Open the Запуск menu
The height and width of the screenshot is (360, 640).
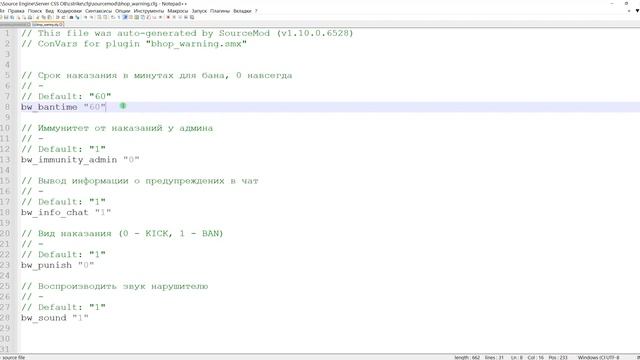coord(199,11)
